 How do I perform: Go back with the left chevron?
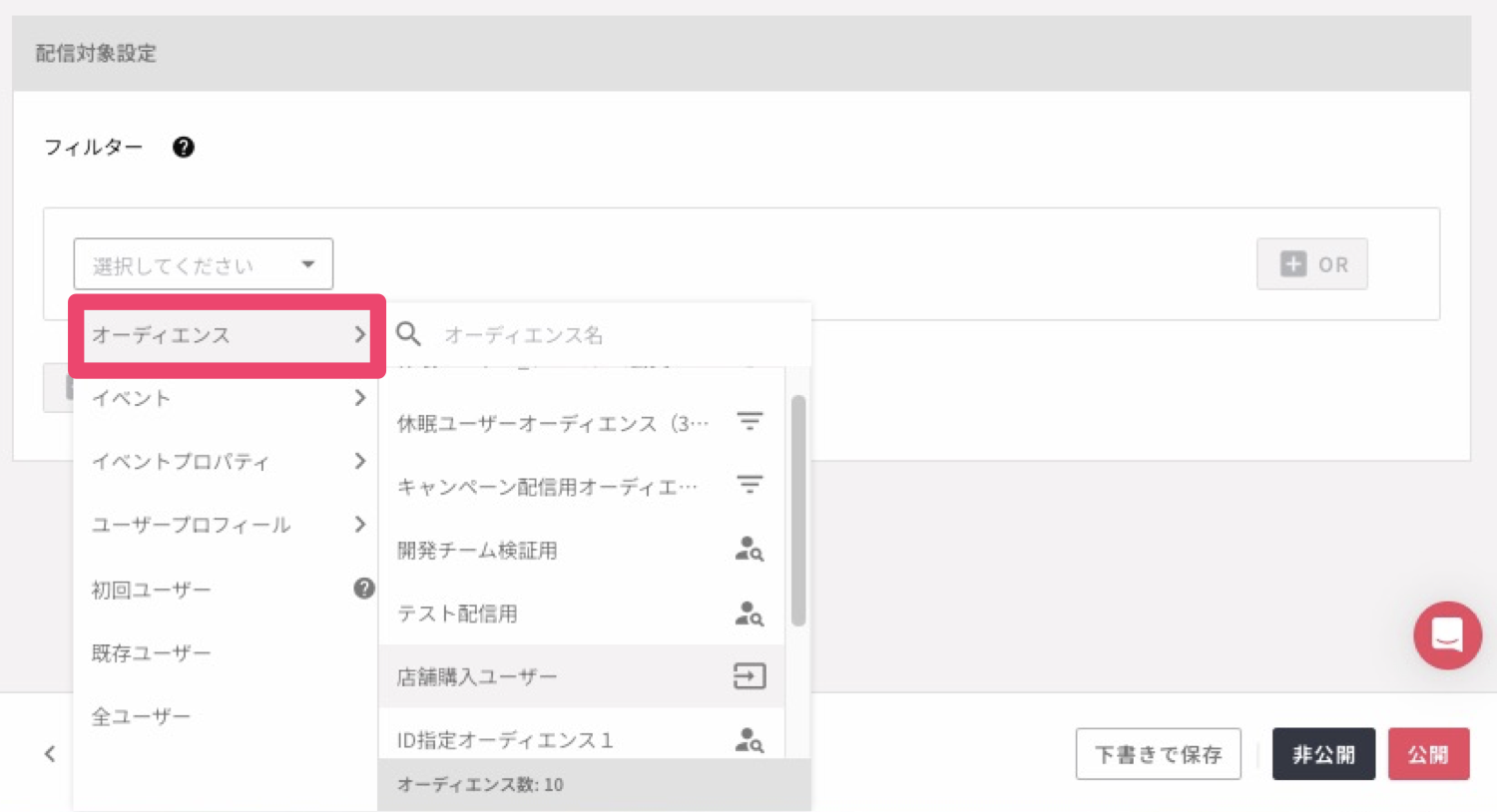click(50, 754)
